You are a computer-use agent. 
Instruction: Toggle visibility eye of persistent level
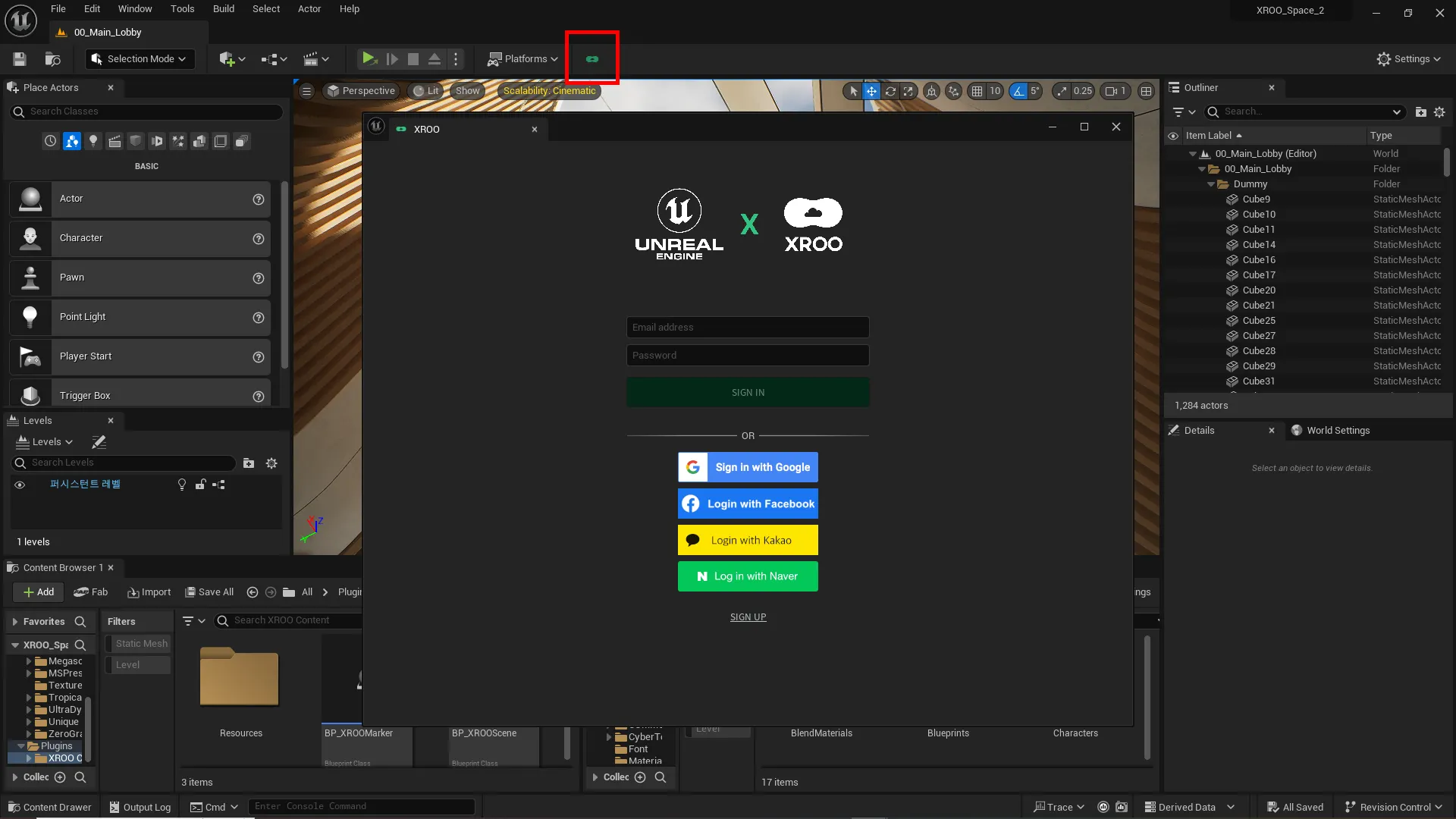(20, 485)
